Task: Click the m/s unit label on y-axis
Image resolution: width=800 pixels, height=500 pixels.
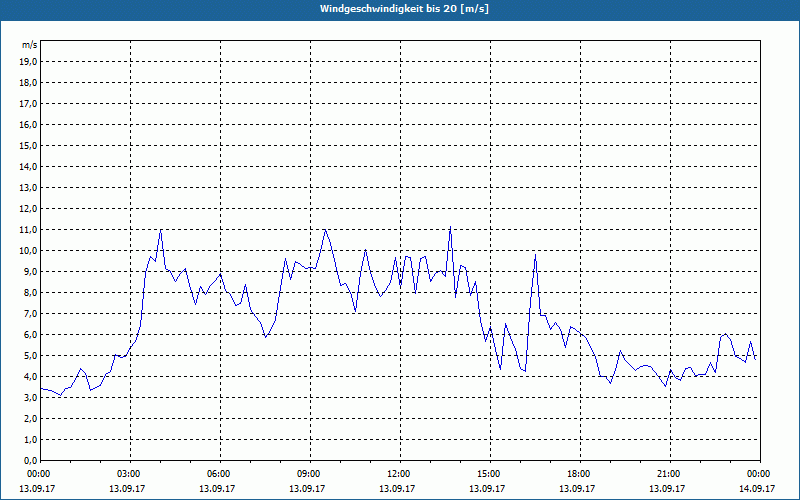Action: click(x=29, y=45)
